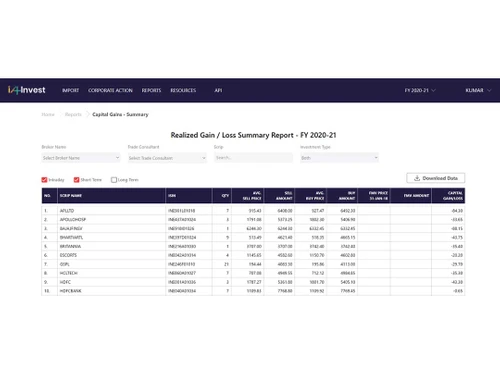Open the IMPORT menu
Screen dimensions: 500x375
click(71, 90)
